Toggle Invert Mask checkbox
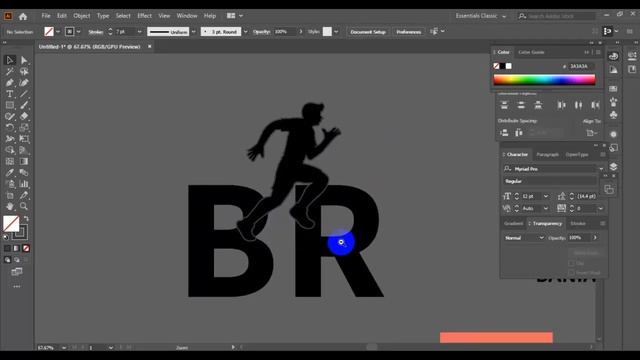This screenshot has width=640, height=360. click(x=571, y=273)
